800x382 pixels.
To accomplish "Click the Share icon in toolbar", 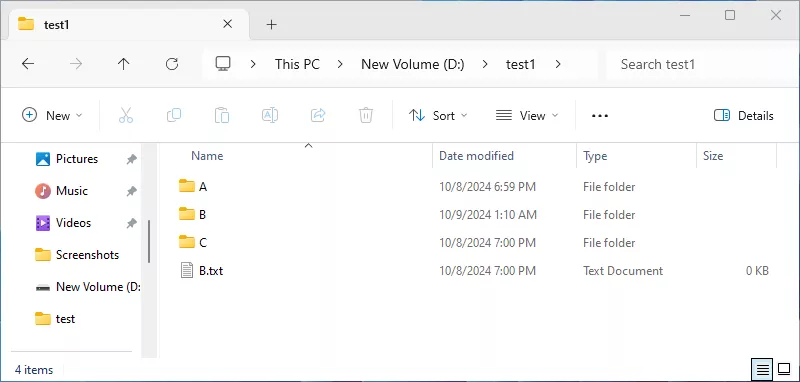I will tap(318, 115).
